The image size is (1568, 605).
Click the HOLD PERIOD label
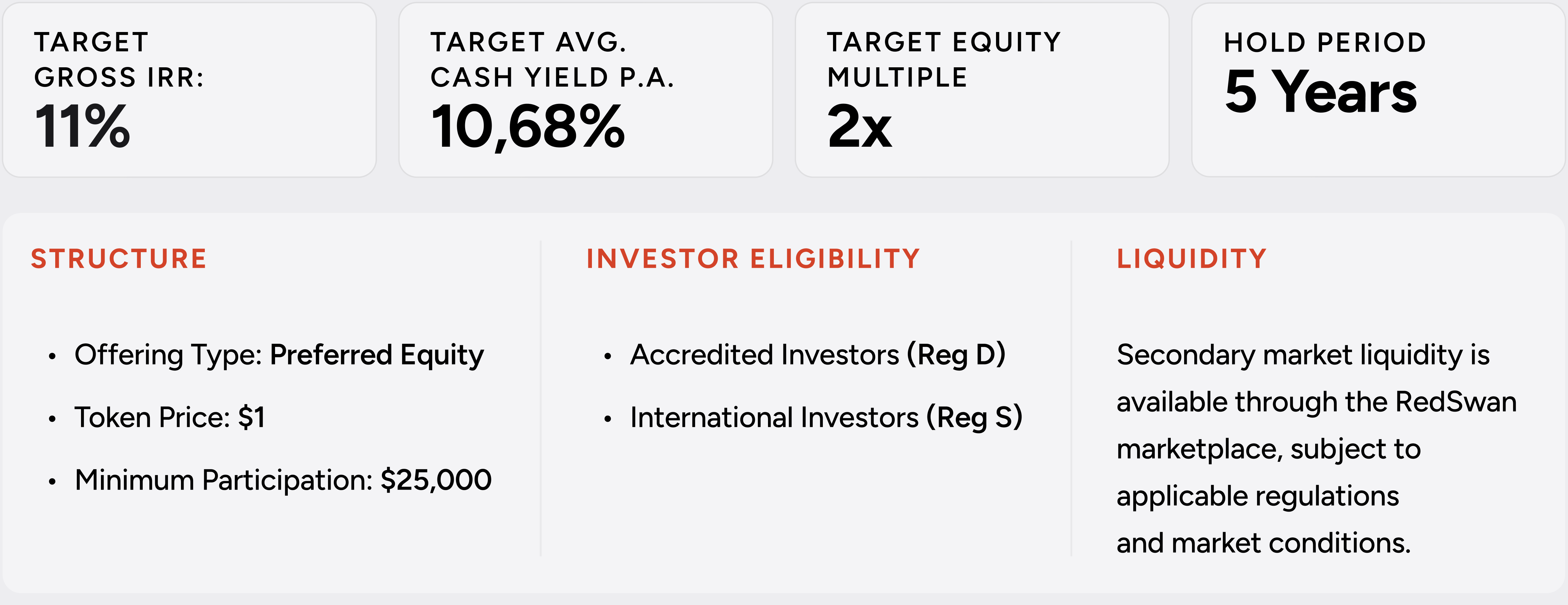click(x=1325, y=42)
